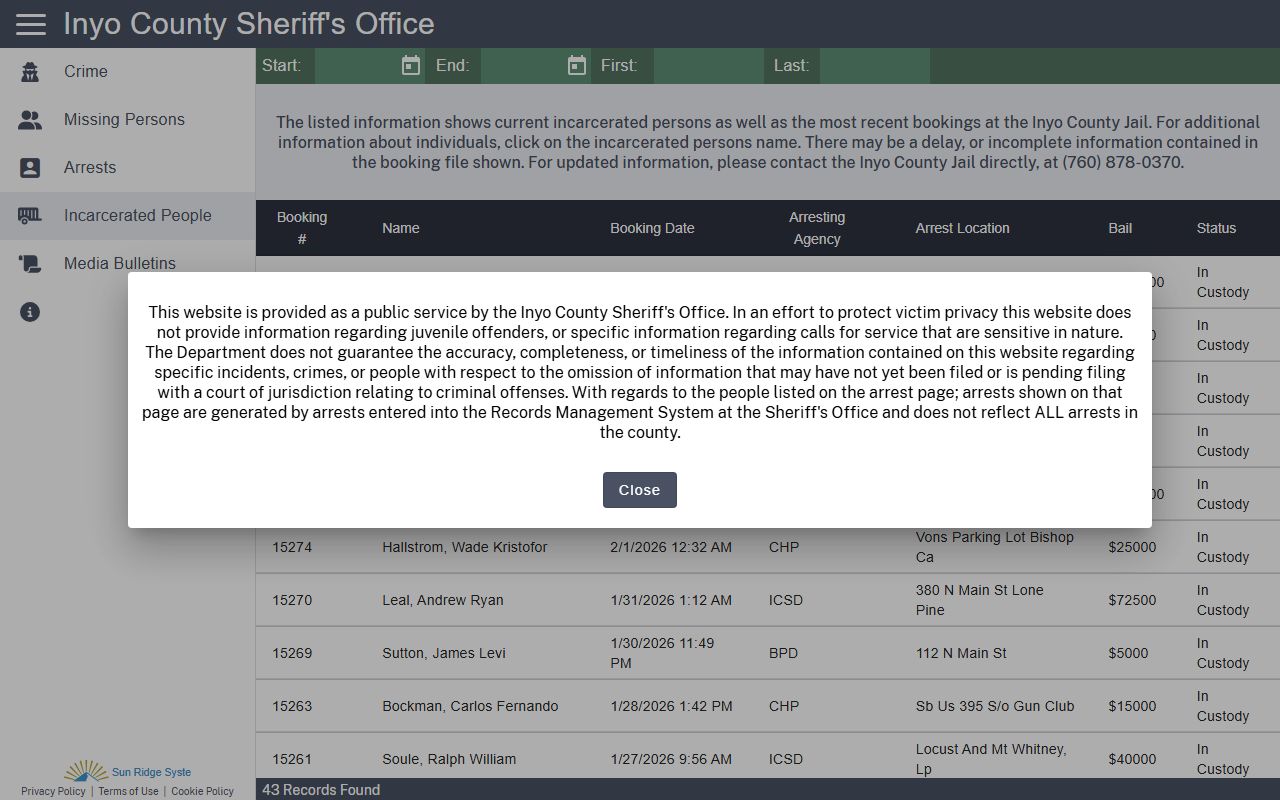Open record for Soule, Ralph William

coord(449,759)
